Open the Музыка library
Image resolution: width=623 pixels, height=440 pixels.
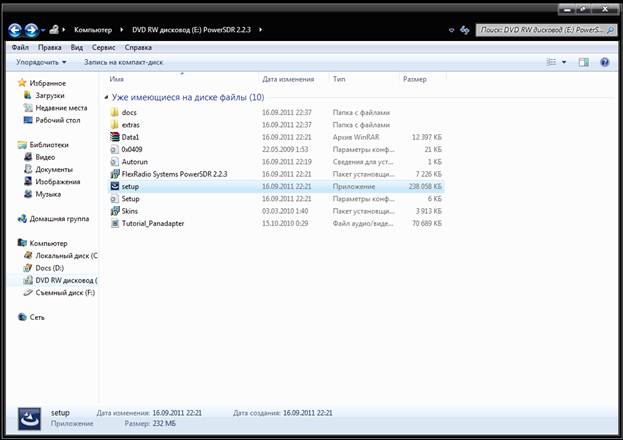pyautogui.click(x=43, y=194)
